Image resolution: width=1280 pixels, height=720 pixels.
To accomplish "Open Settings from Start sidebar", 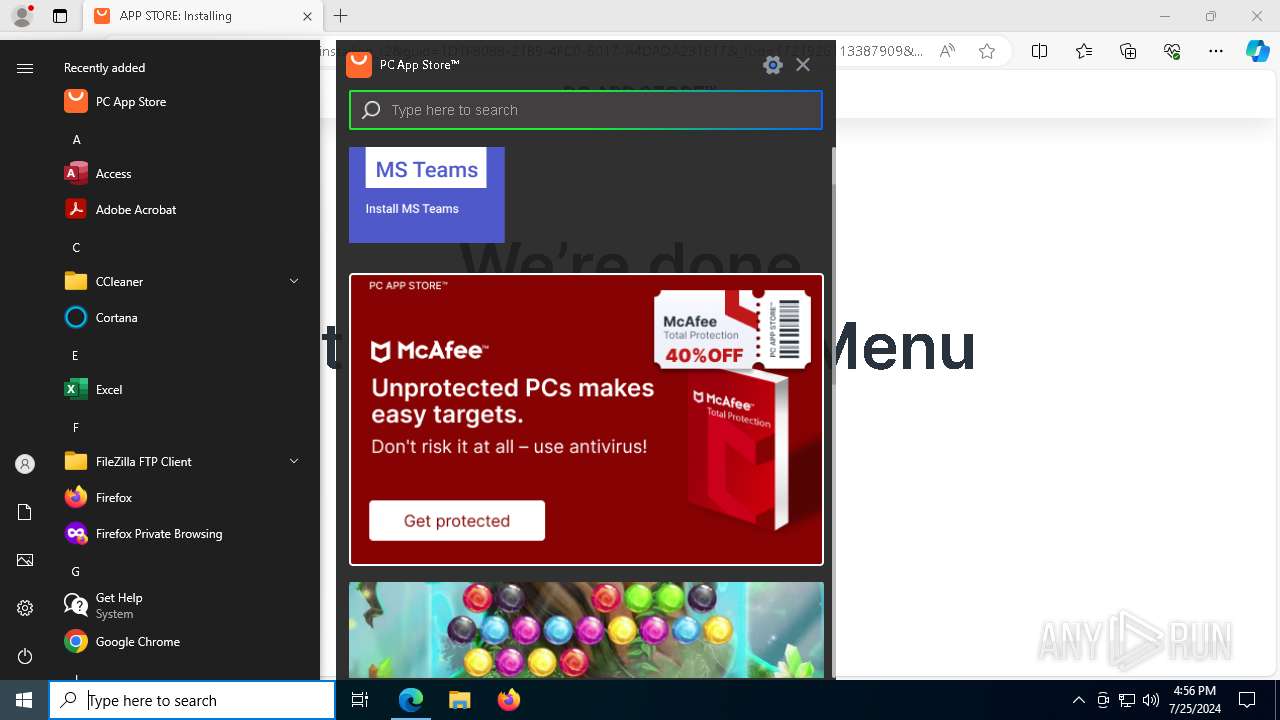I will tap(25, 608).
